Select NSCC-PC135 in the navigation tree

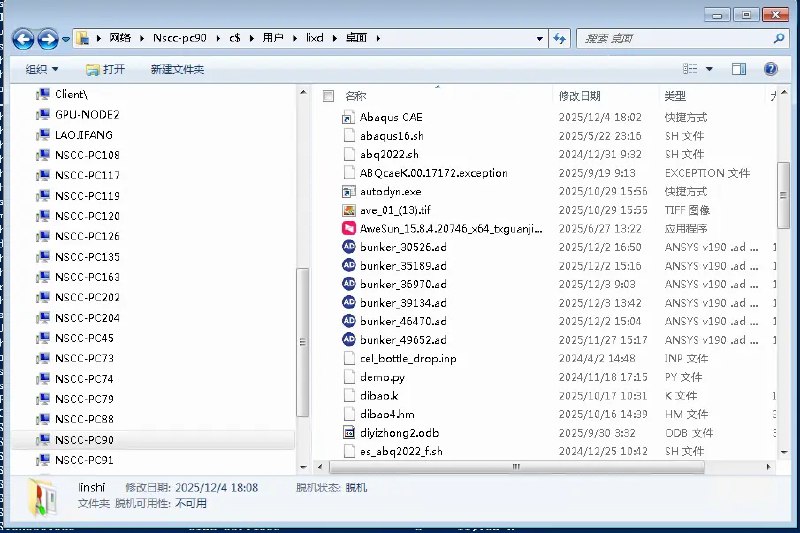tap(87, 257)
